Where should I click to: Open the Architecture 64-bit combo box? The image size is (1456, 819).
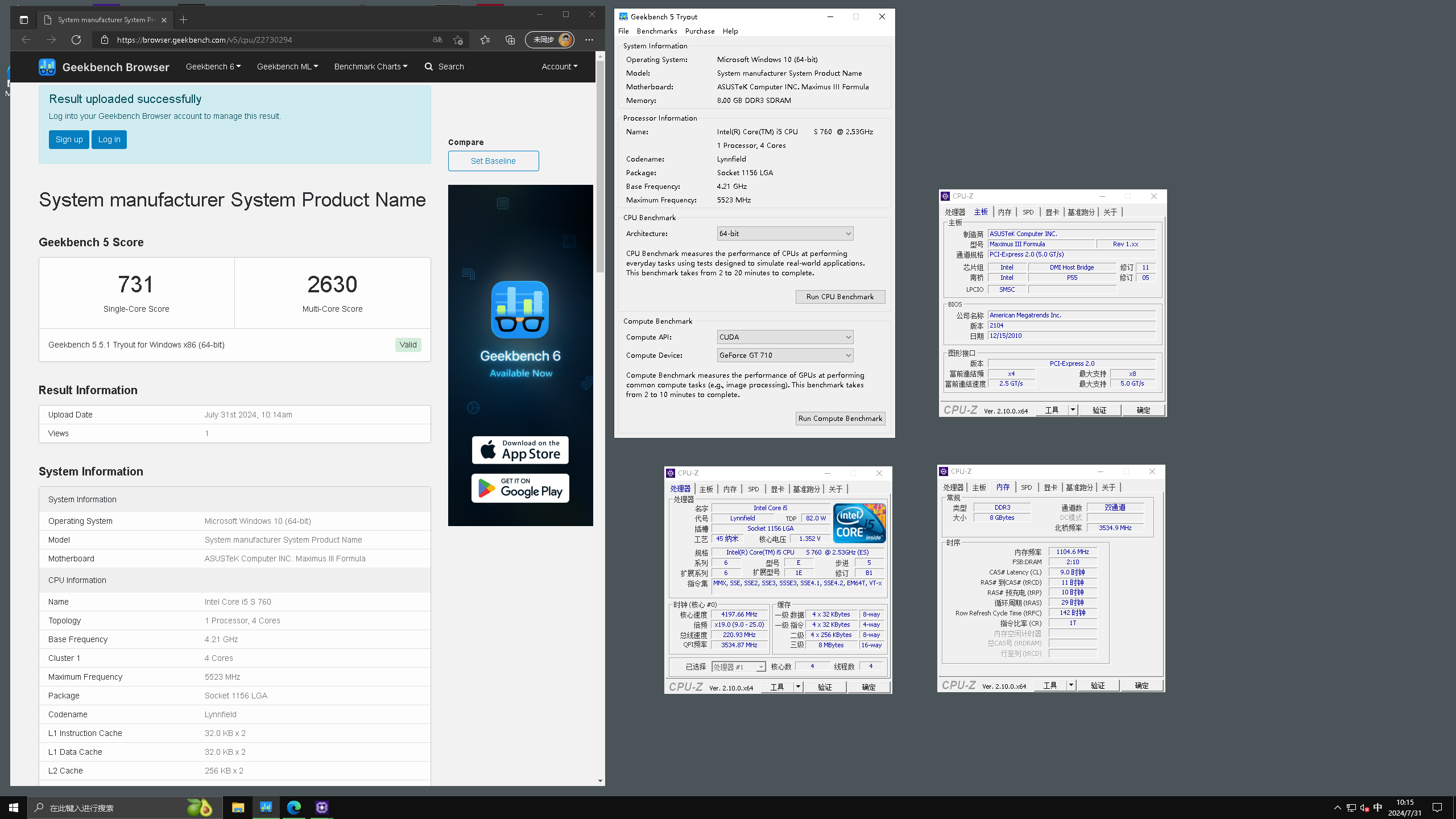[x=785, y=234]
